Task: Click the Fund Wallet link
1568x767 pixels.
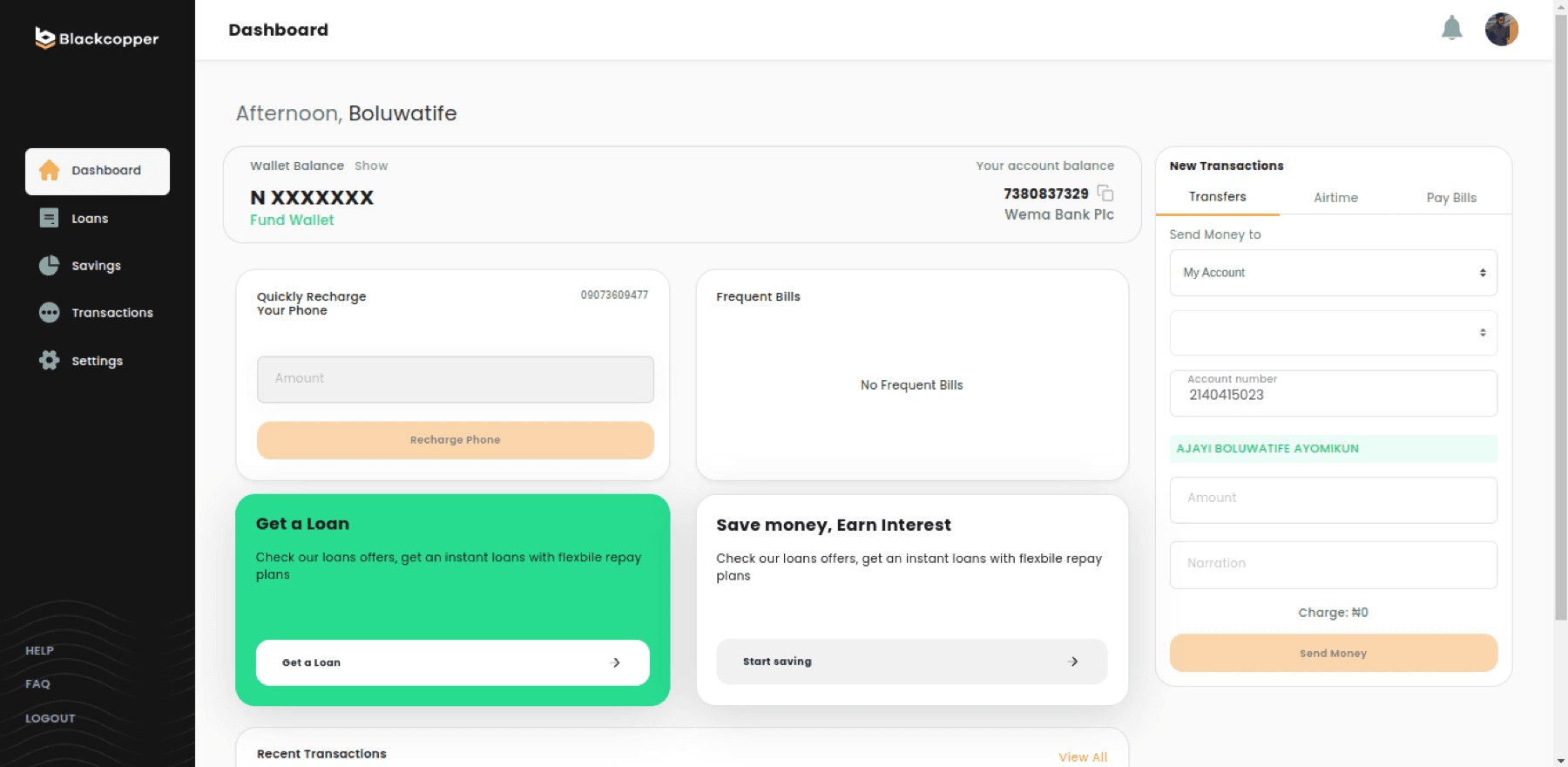Action: [292, 220]
